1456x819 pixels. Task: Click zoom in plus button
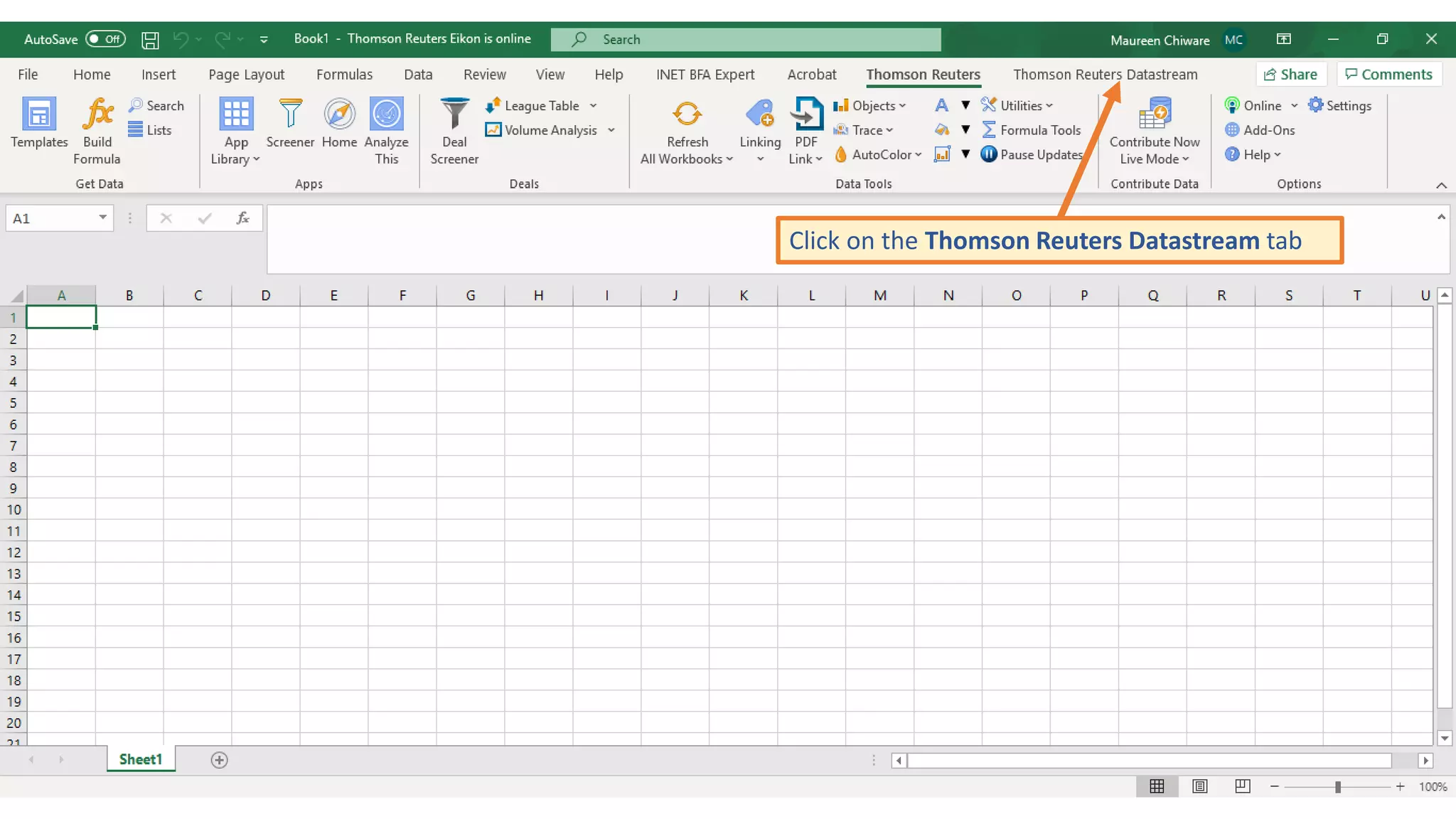(1400, 786)
